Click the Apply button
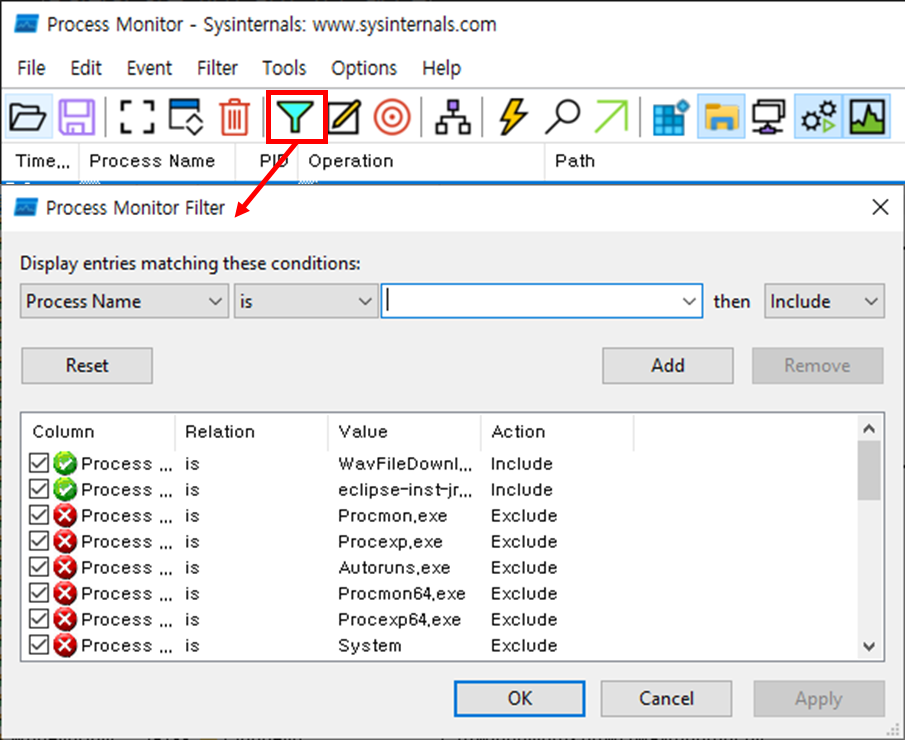Screen dimensions: 905x740 pyautogui.click(x=818, y=698)
